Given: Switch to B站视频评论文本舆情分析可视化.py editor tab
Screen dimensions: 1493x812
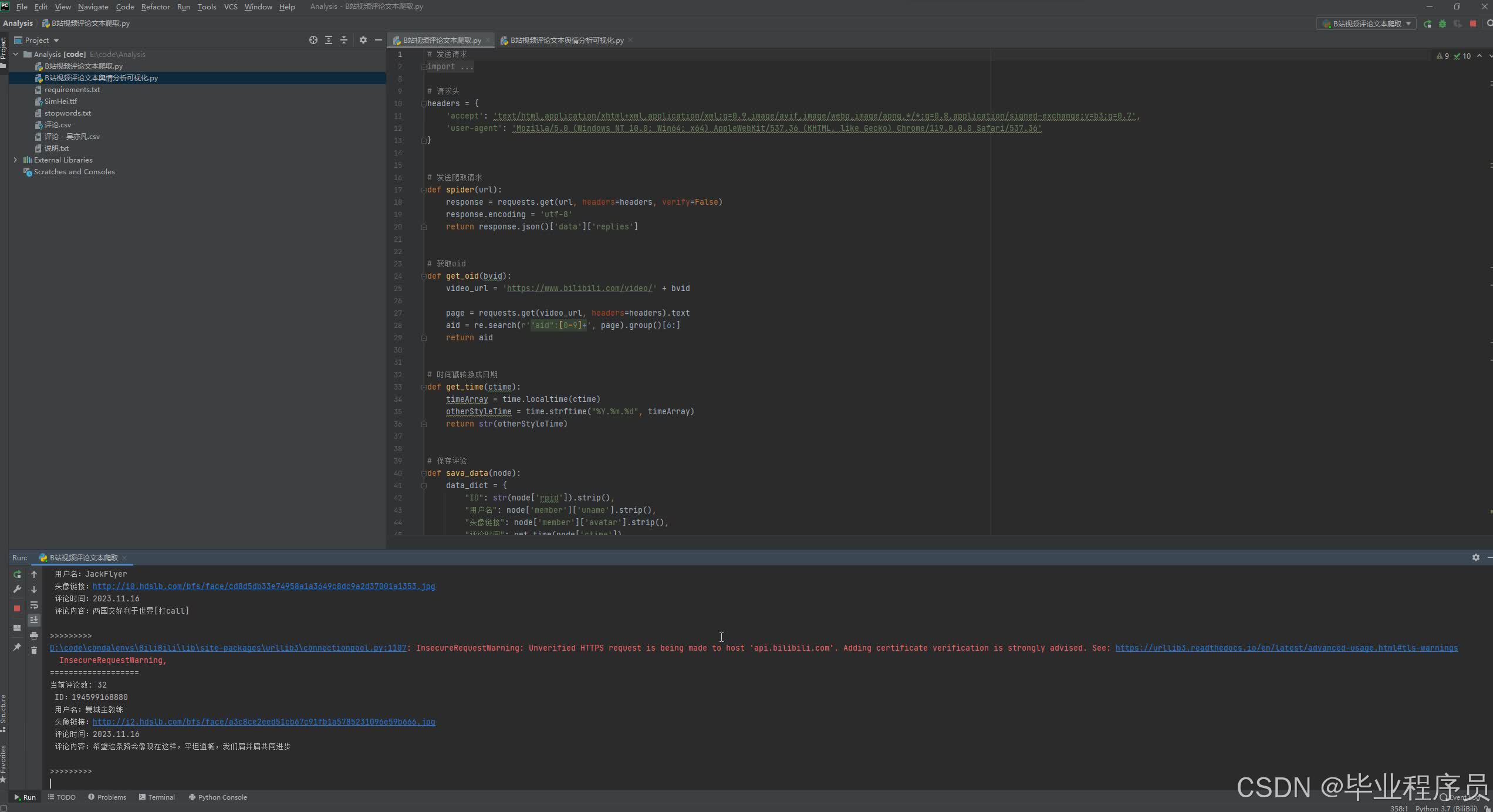Looking at the screenshot, I should click(566, 40).
